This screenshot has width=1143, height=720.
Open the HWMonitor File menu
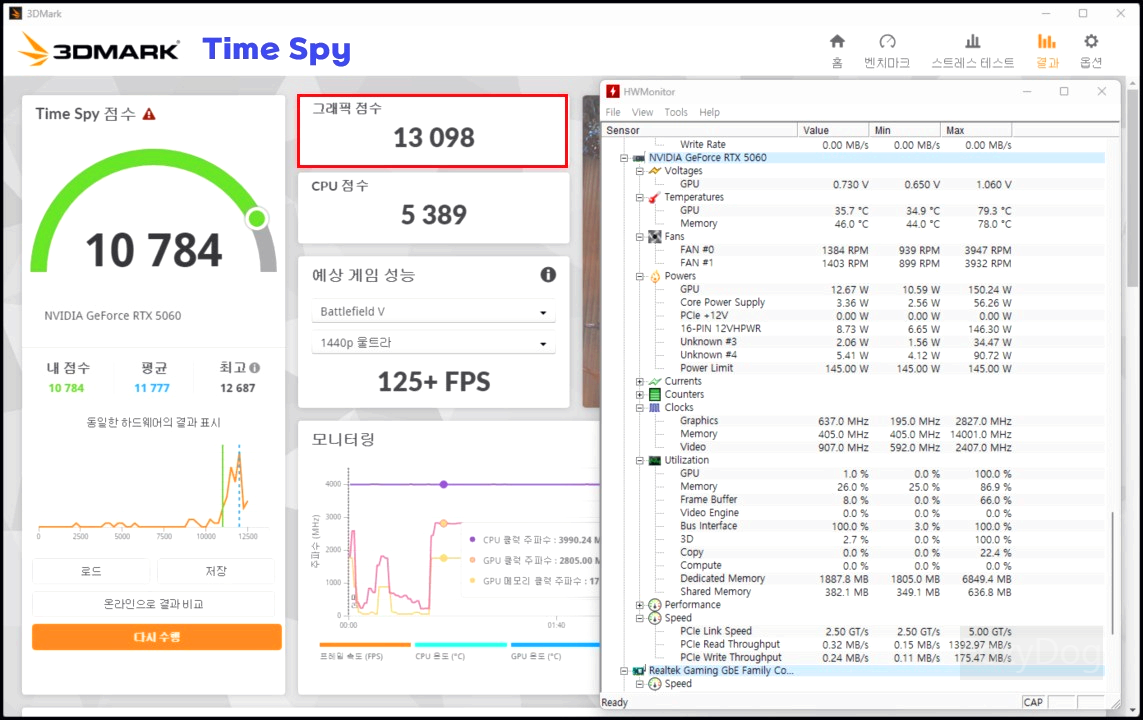(613, 112)
